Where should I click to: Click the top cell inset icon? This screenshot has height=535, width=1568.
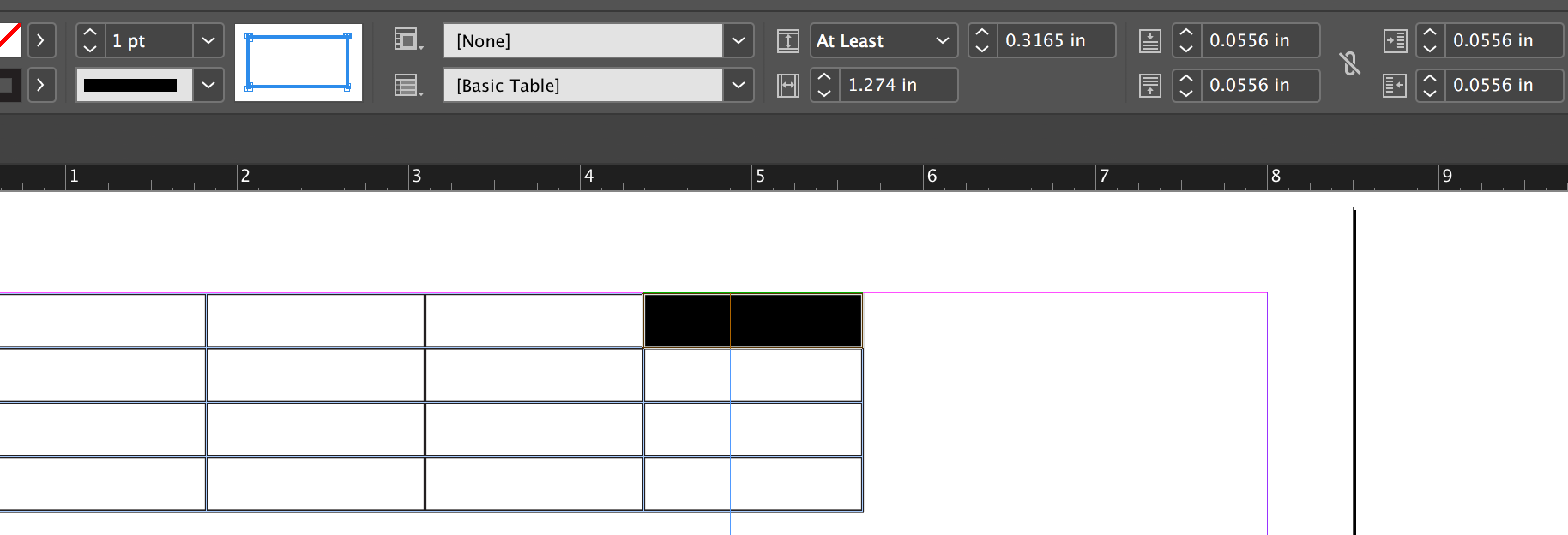pos(1150,40)
